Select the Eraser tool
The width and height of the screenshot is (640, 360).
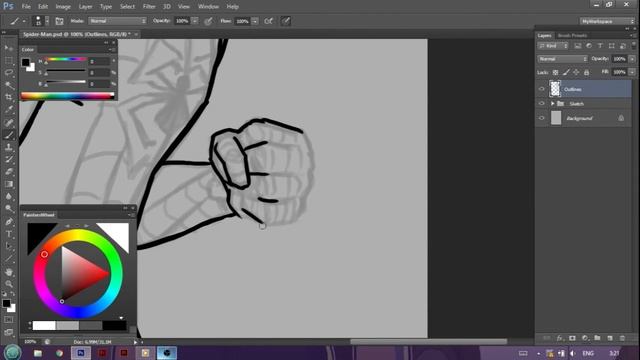point(9,172)
